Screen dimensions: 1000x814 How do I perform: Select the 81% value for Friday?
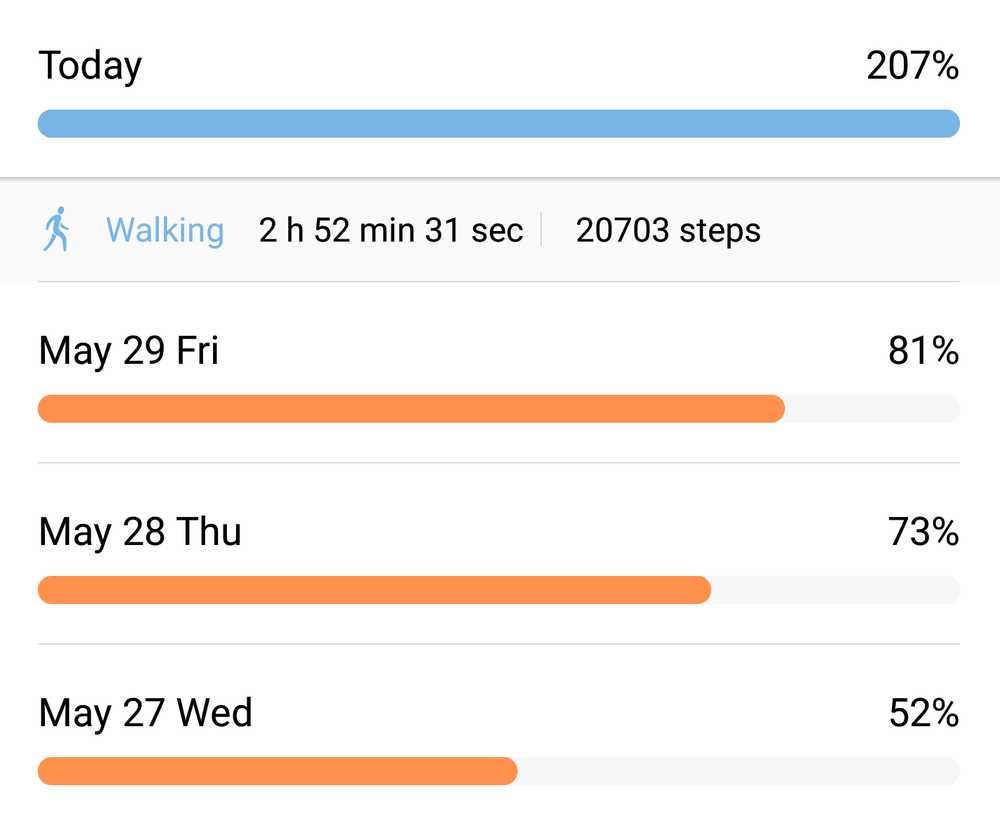click(x=923, y=351)
